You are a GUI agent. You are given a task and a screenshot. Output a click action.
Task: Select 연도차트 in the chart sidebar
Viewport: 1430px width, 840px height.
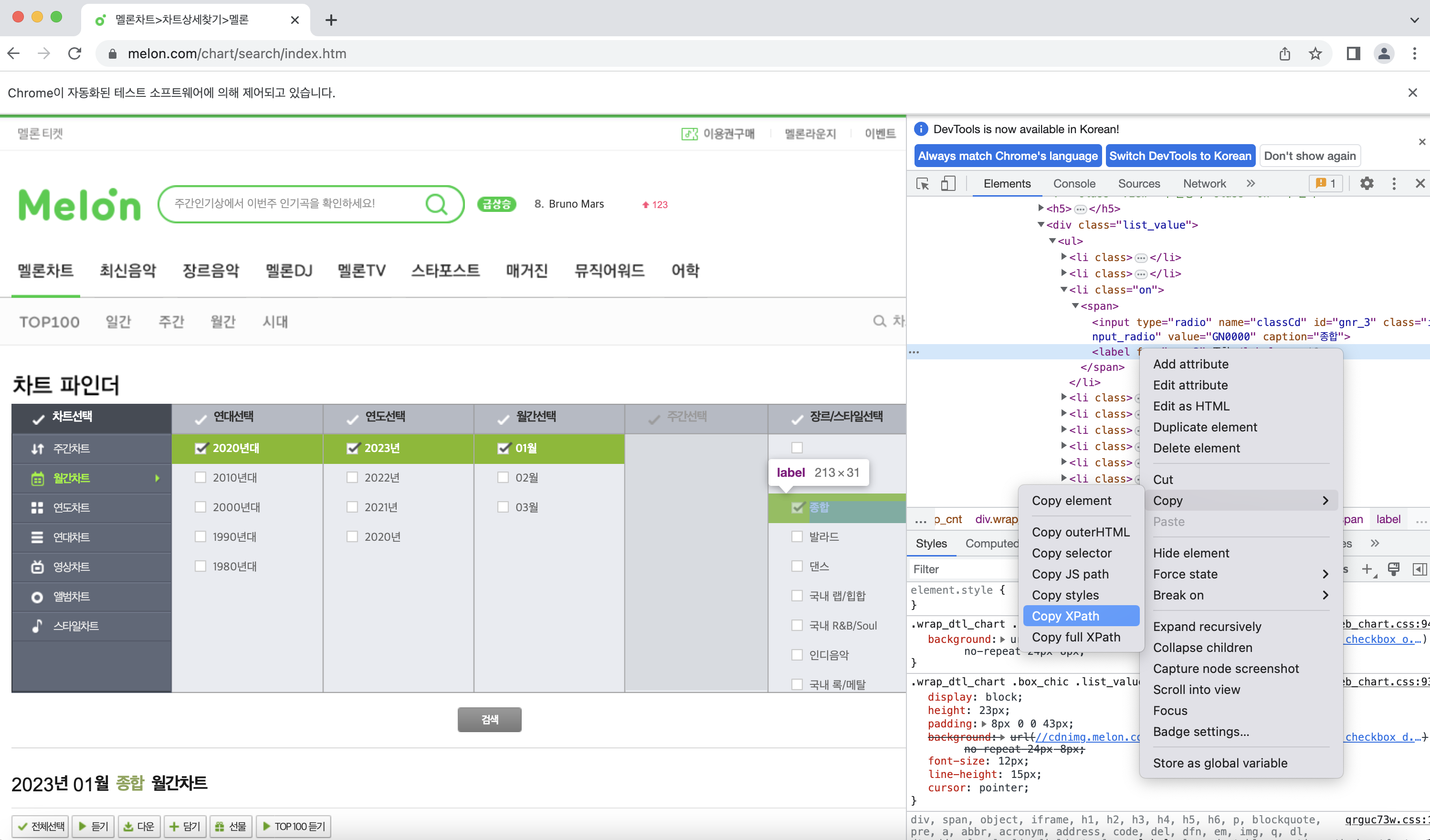coord(72,507)
